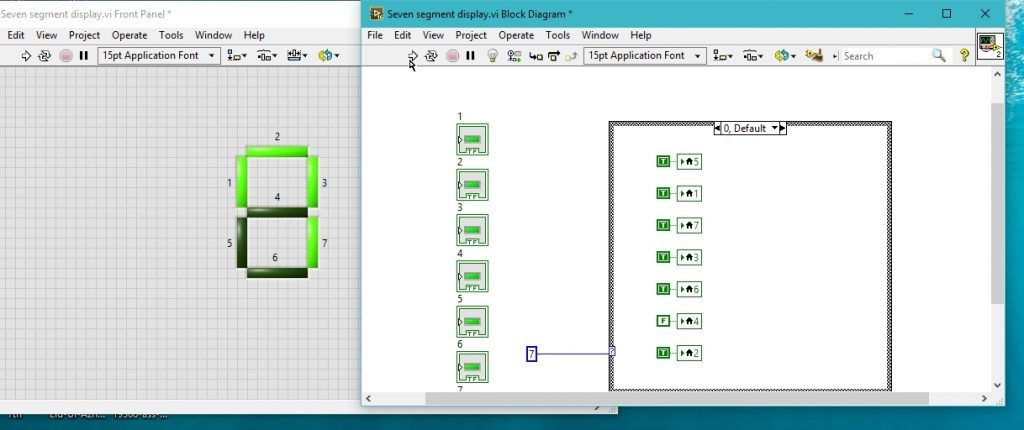Open Context Help with the question mark icon
Screen dimensions: 1024x430
click(963, 56)
